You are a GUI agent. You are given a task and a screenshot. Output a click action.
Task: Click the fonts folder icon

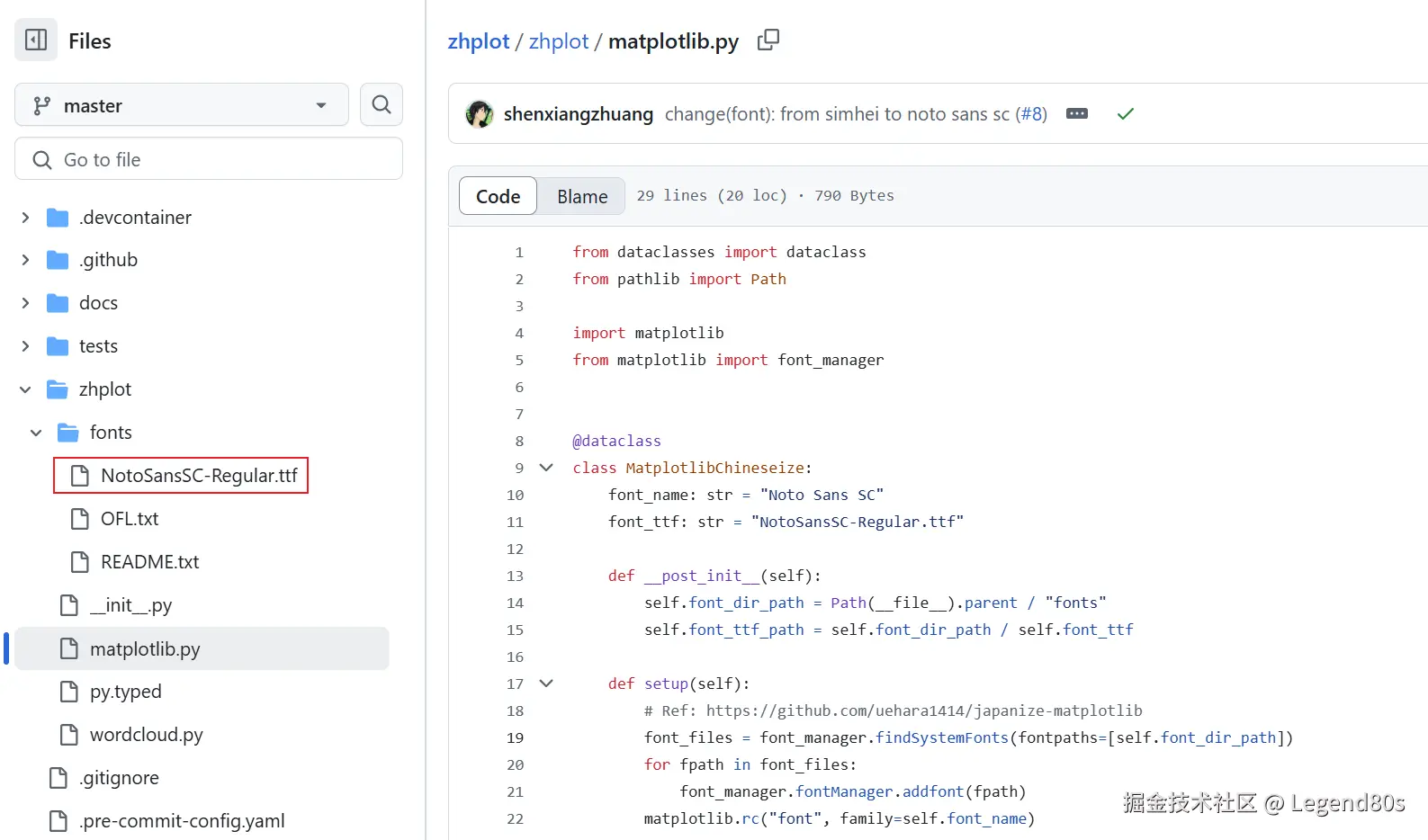tap(68, 433)
